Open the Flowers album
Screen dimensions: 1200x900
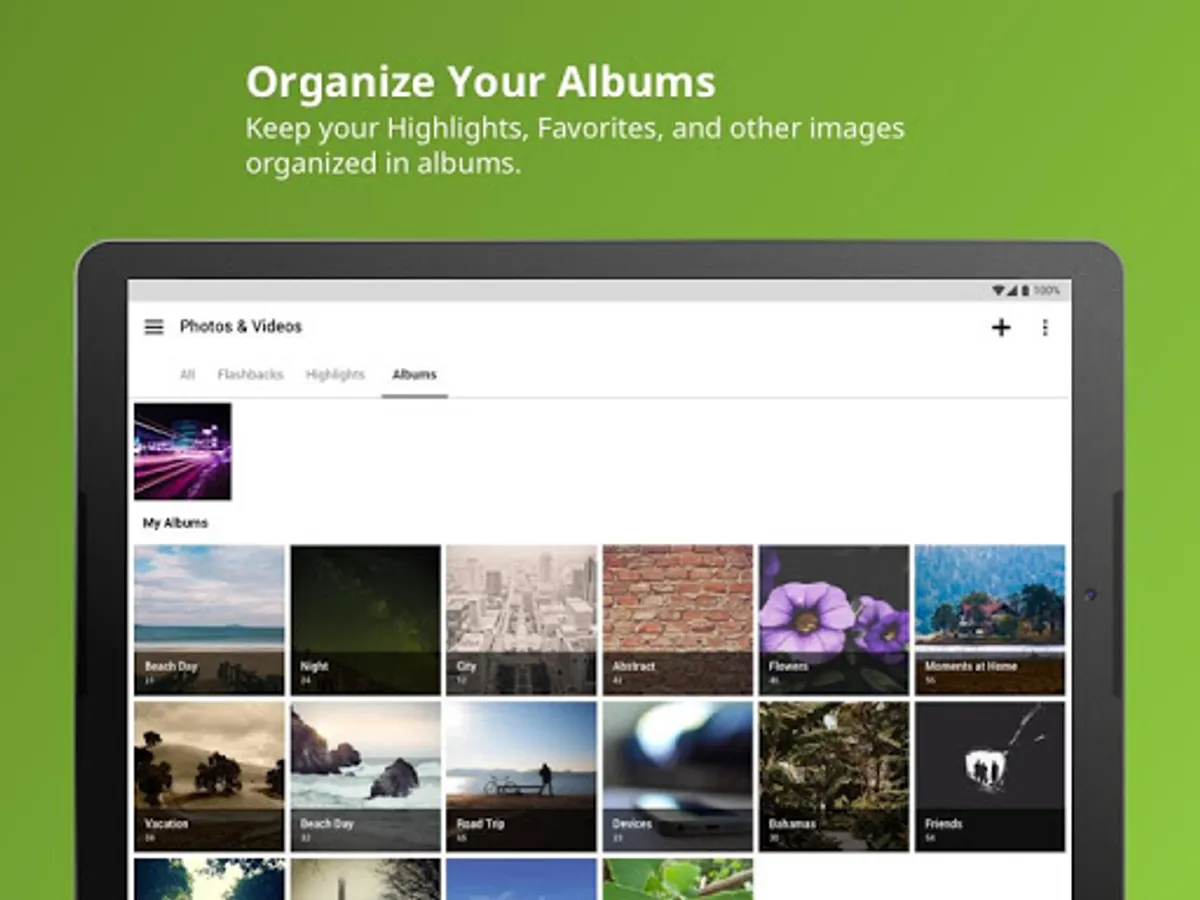[x=834, y=620]
